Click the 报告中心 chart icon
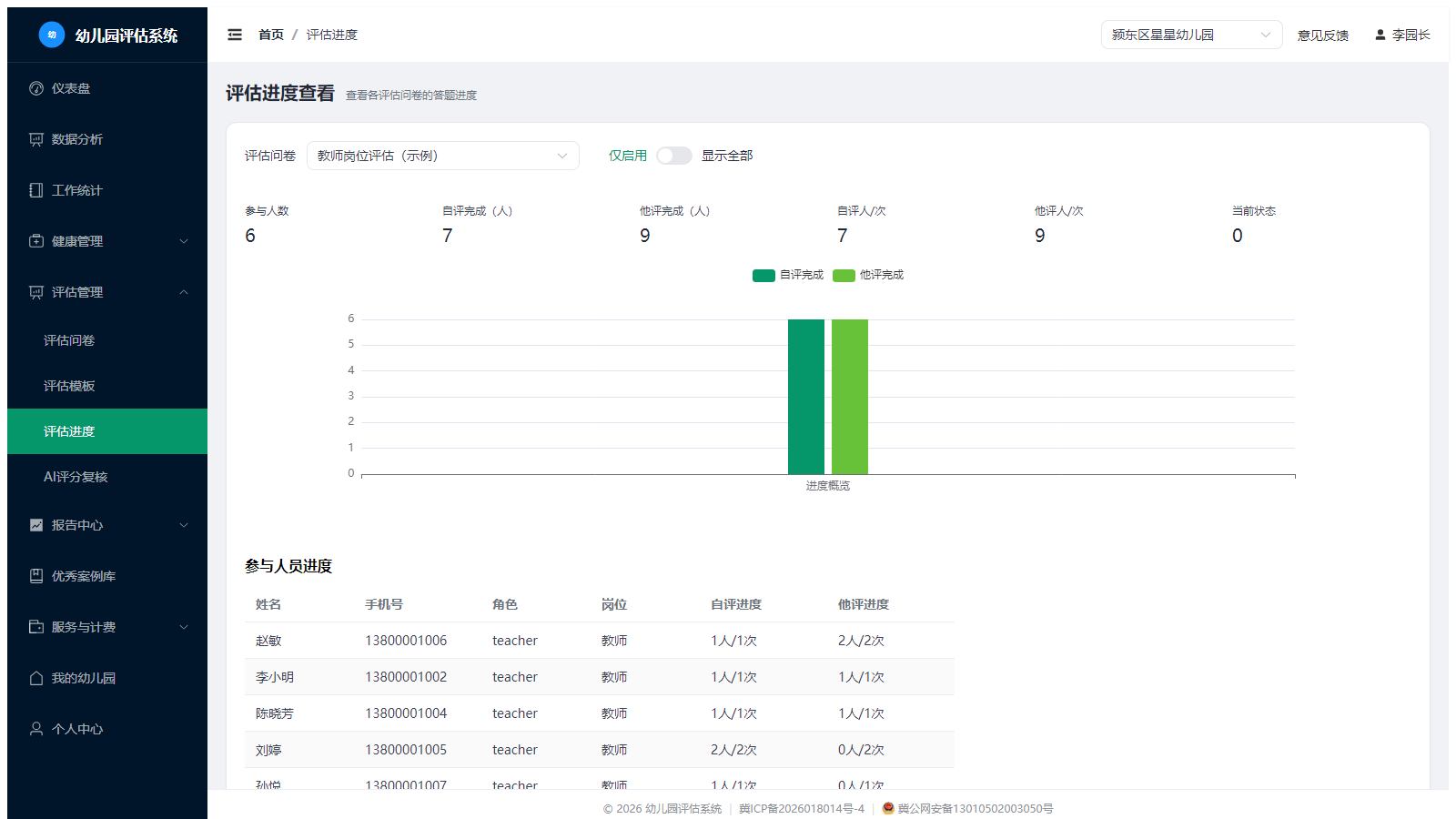The width and height of the screenshot is (1456, 819). 36,525
